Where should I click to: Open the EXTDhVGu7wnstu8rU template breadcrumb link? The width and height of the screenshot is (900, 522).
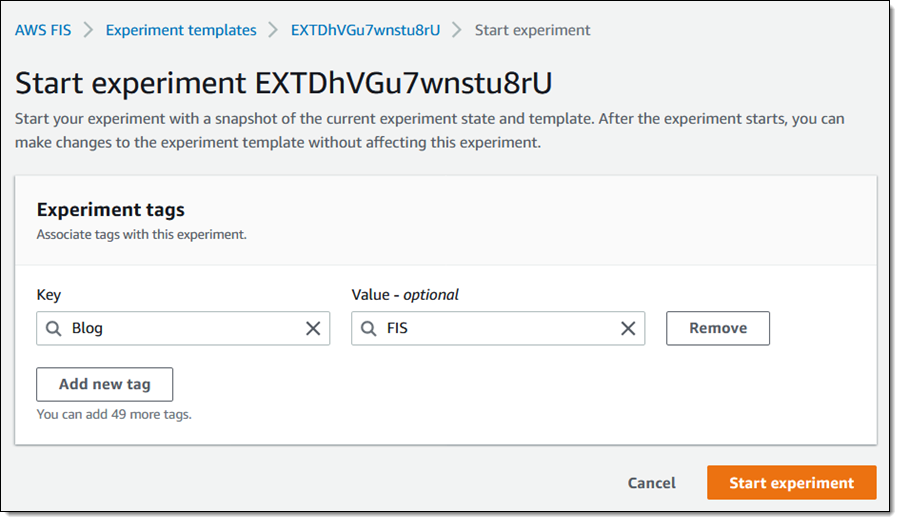click(365, 30)
